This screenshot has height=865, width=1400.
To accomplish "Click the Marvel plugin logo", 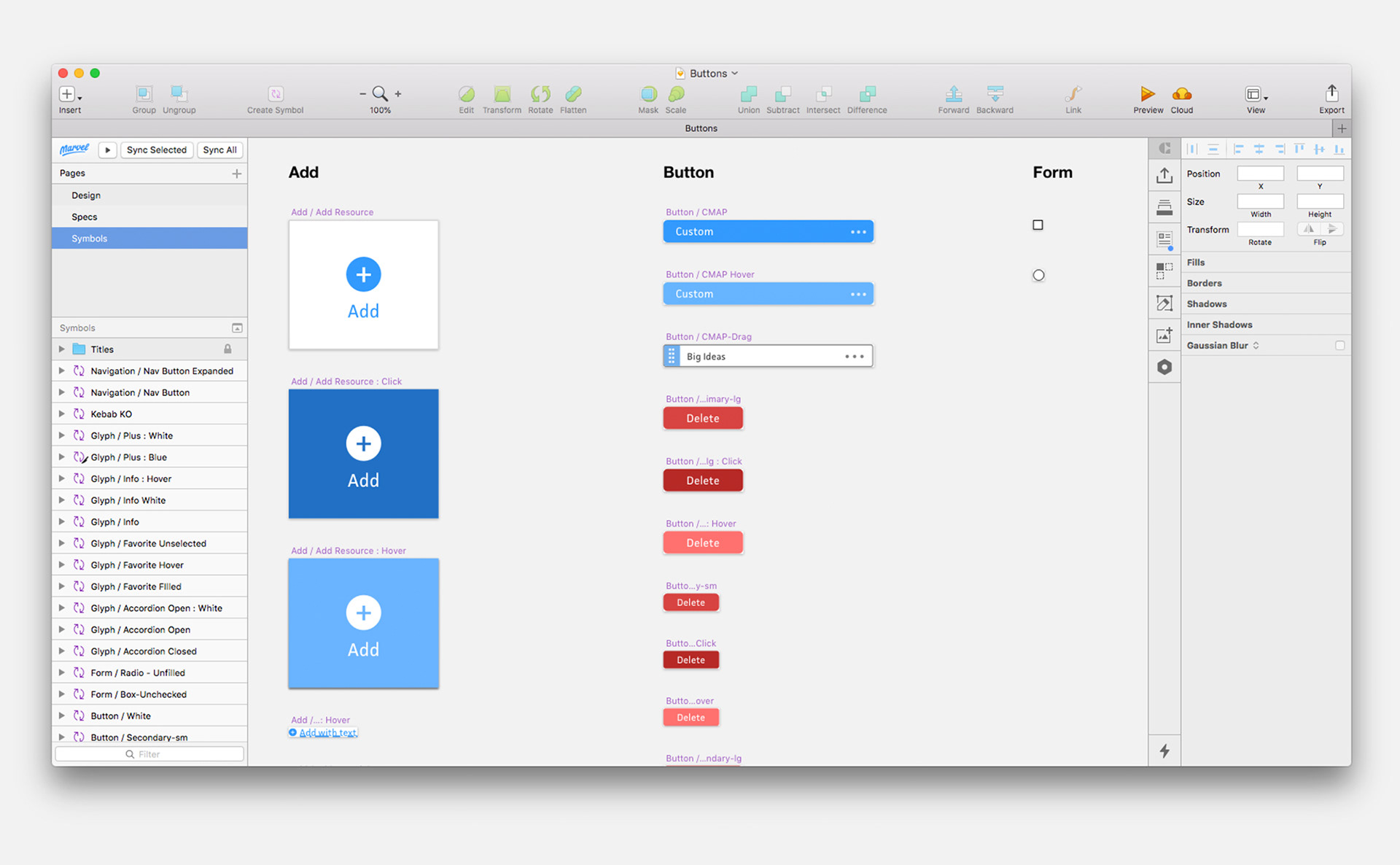I will (x=74, y=149).
